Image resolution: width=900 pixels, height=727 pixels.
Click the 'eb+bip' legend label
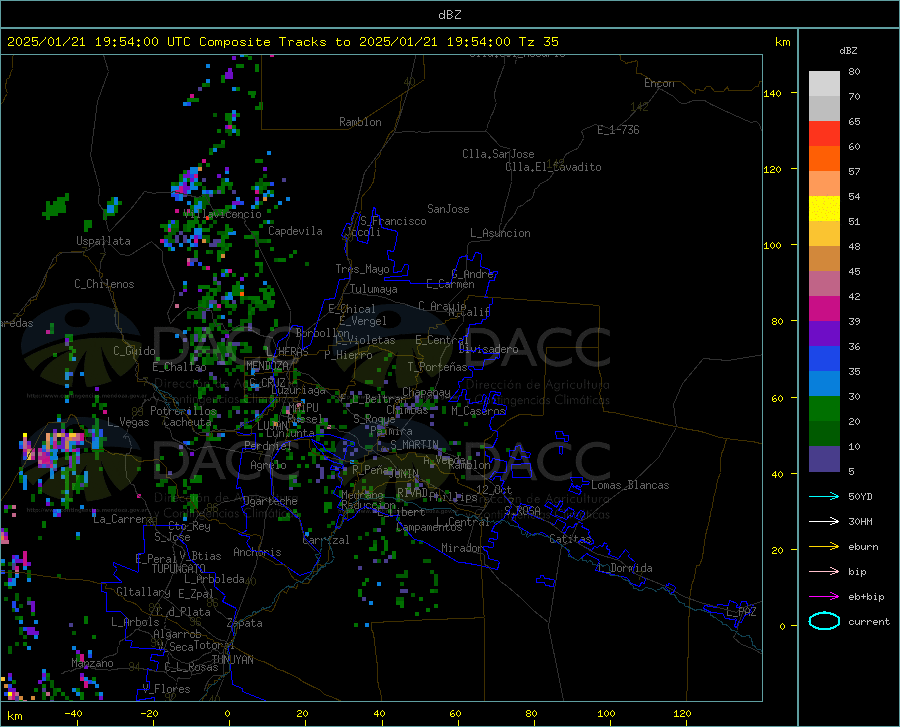pyautogui.click(x=866, y=597)
